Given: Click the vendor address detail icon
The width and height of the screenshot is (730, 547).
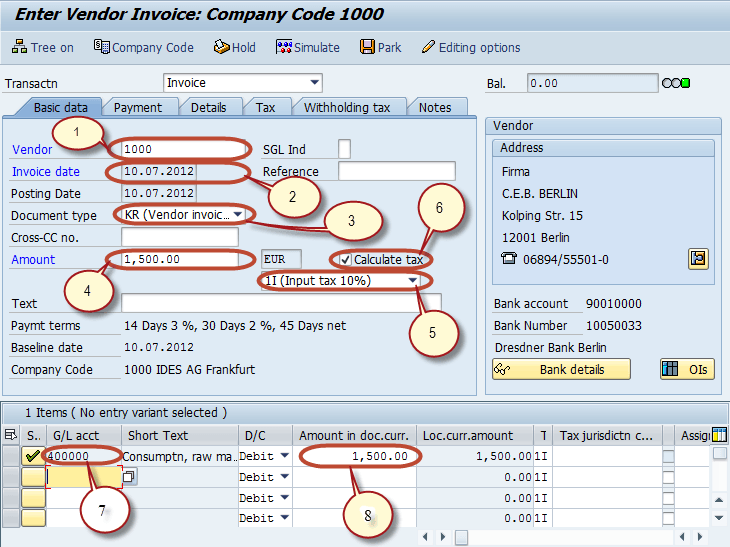Looking at the screenshot, I should [698, 259].
